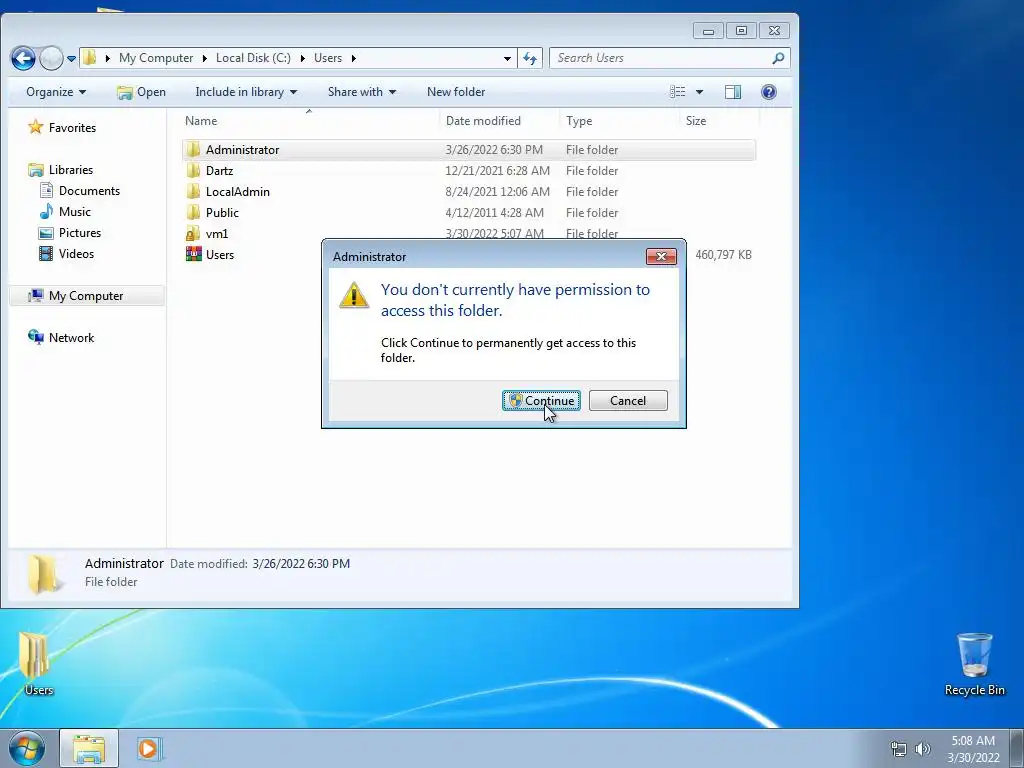1024x768 pixels.
Task: Change the view with the view icon
Action: [x=678, y=92]
